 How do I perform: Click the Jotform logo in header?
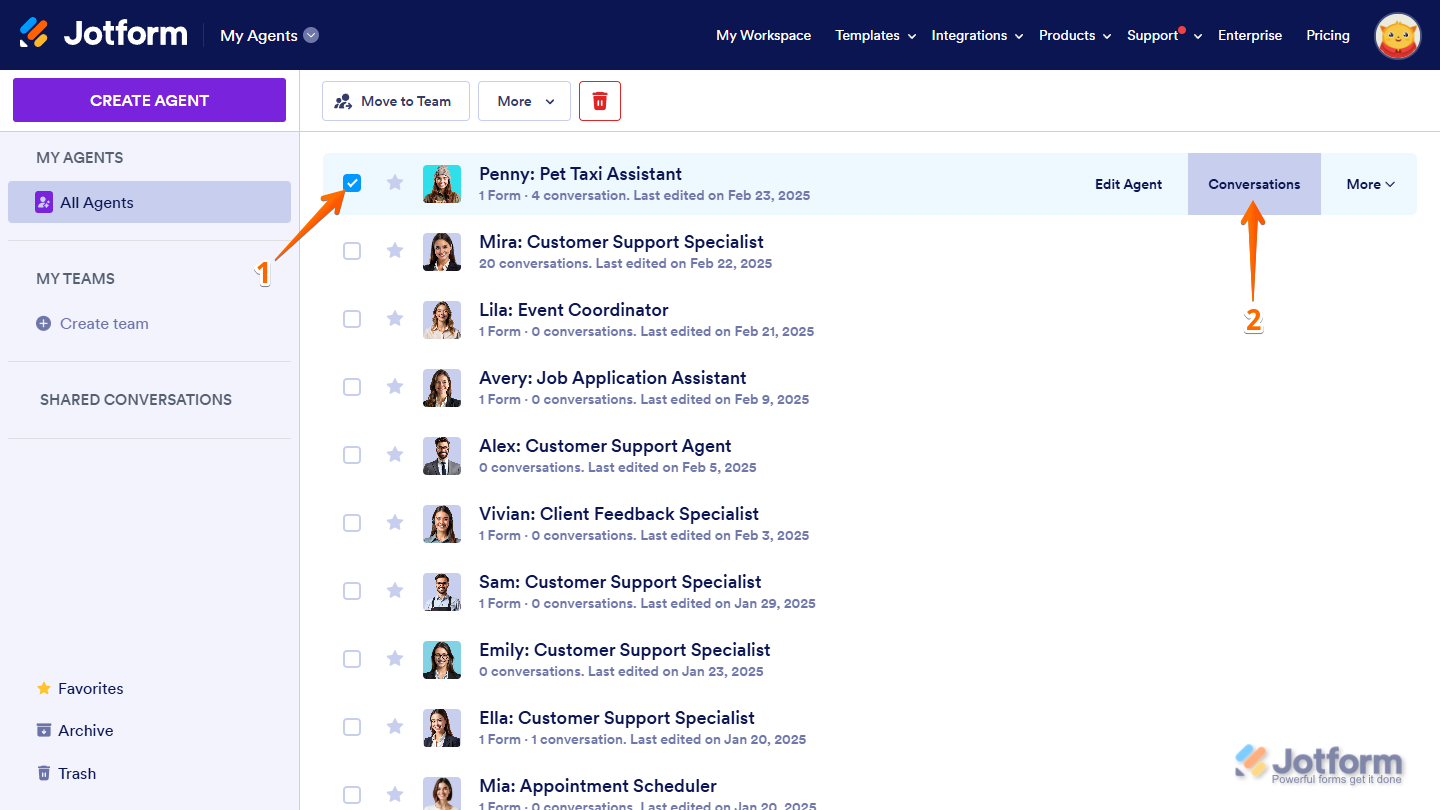[104, 34]
